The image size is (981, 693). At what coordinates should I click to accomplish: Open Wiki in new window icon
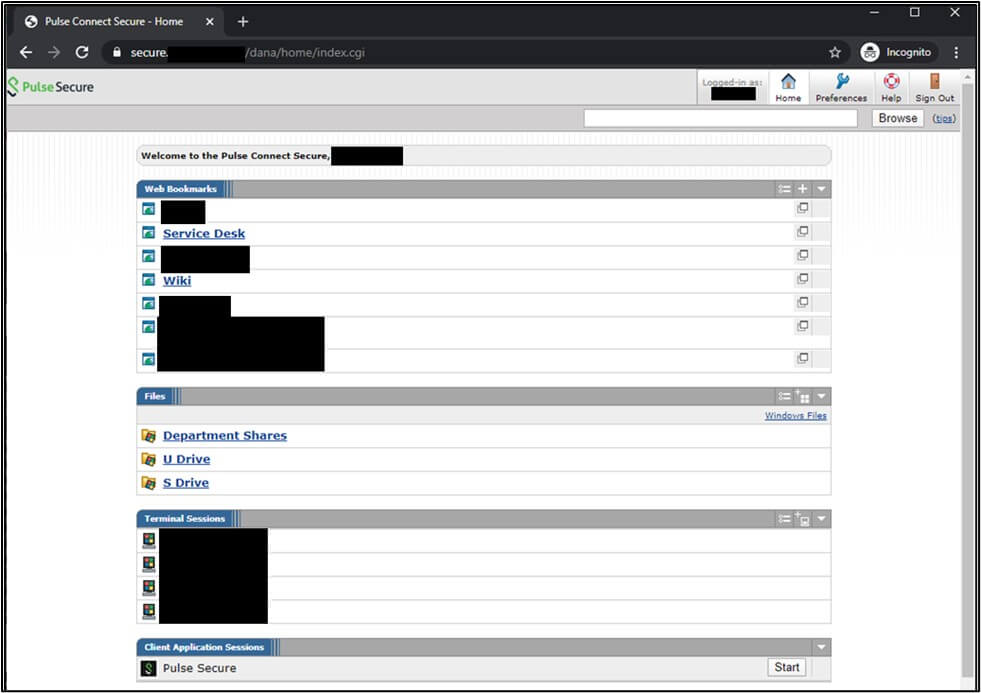click(803, 279)
